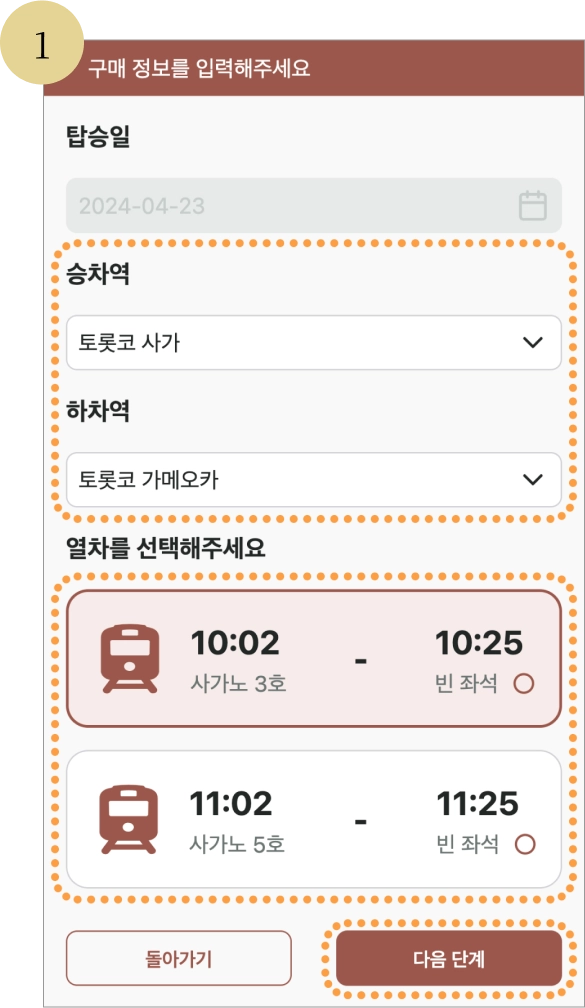Screen dimensions: 585x1008
Task: Click the 사가노 3호 train name label
Action: click(x=238, y=683)
